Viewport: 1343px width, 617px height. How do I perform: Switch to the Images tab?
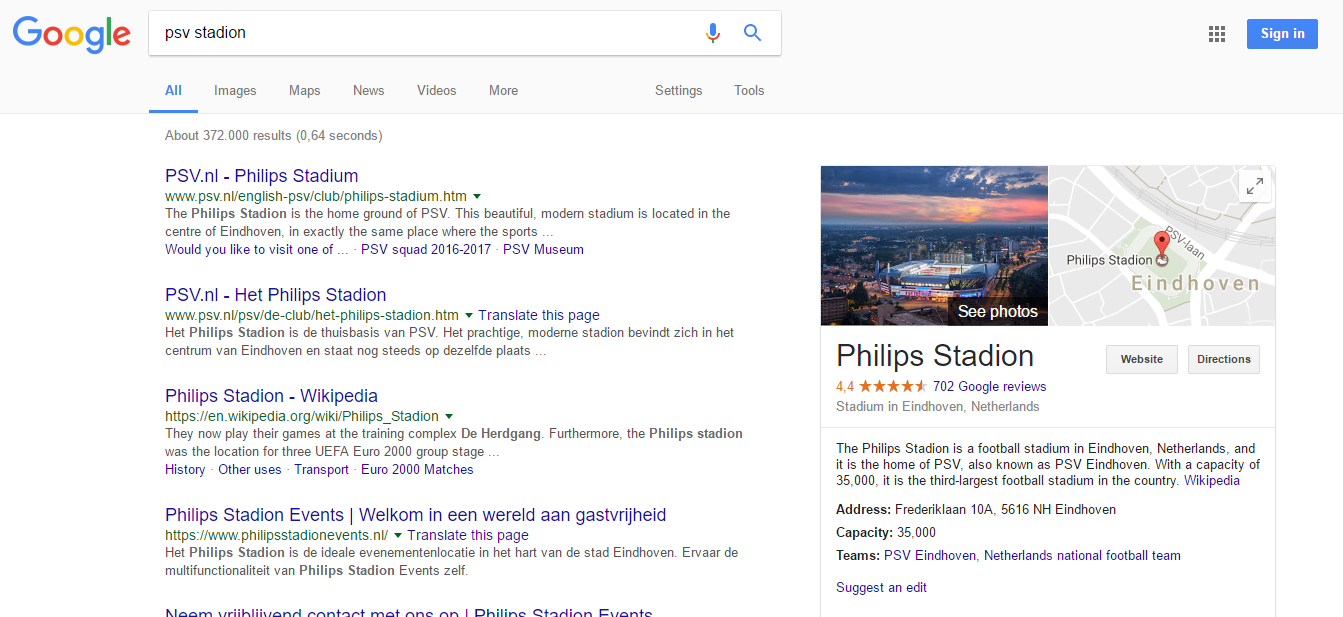[235, 90]
